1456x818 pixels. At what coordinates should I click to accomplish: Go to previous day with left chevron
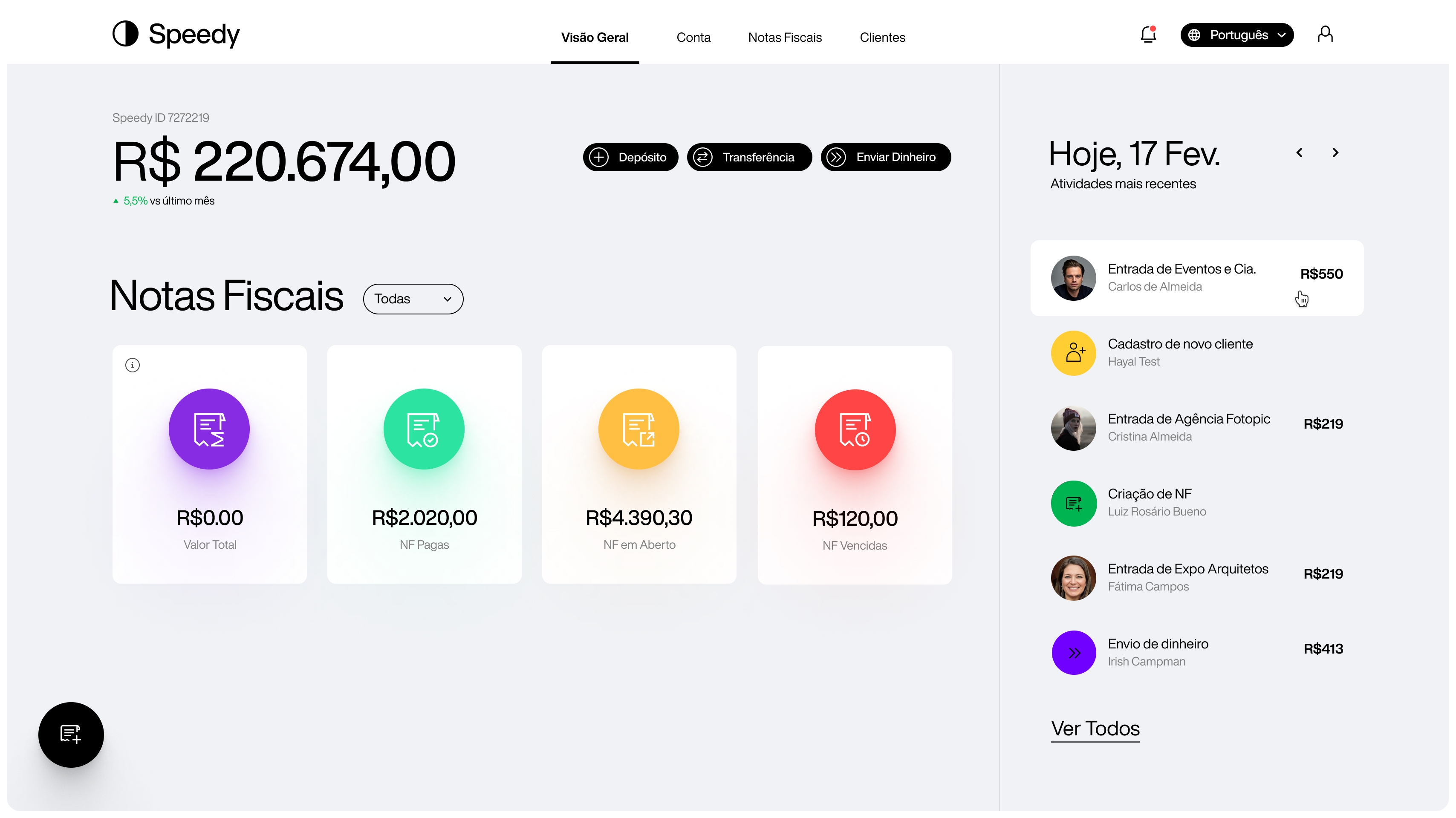click(1300, 153)
